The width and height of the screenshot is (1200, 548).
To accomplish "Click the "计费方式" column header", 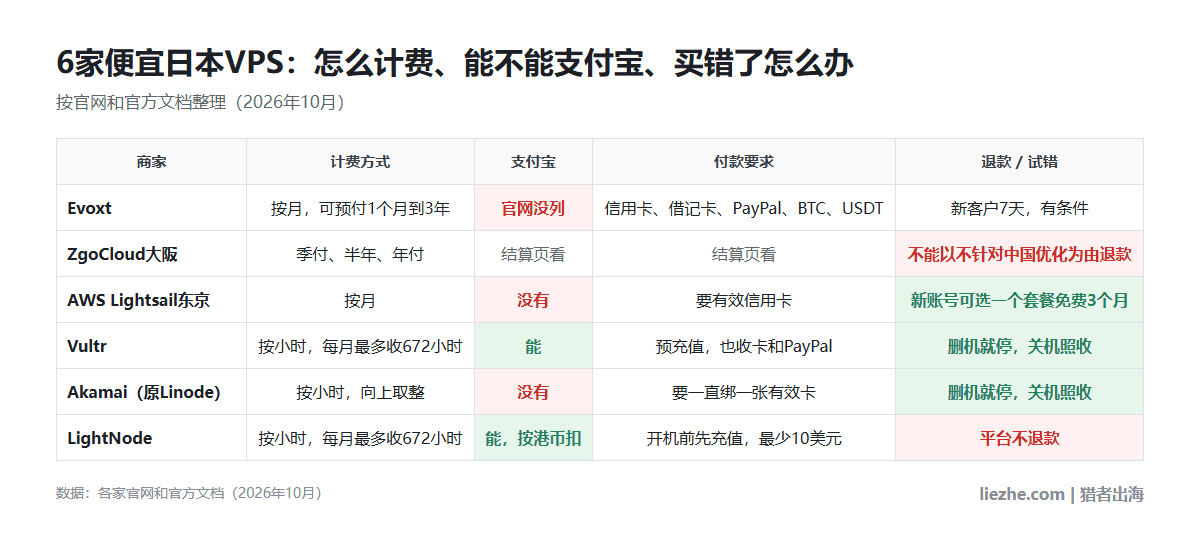I will pos(360,162).
